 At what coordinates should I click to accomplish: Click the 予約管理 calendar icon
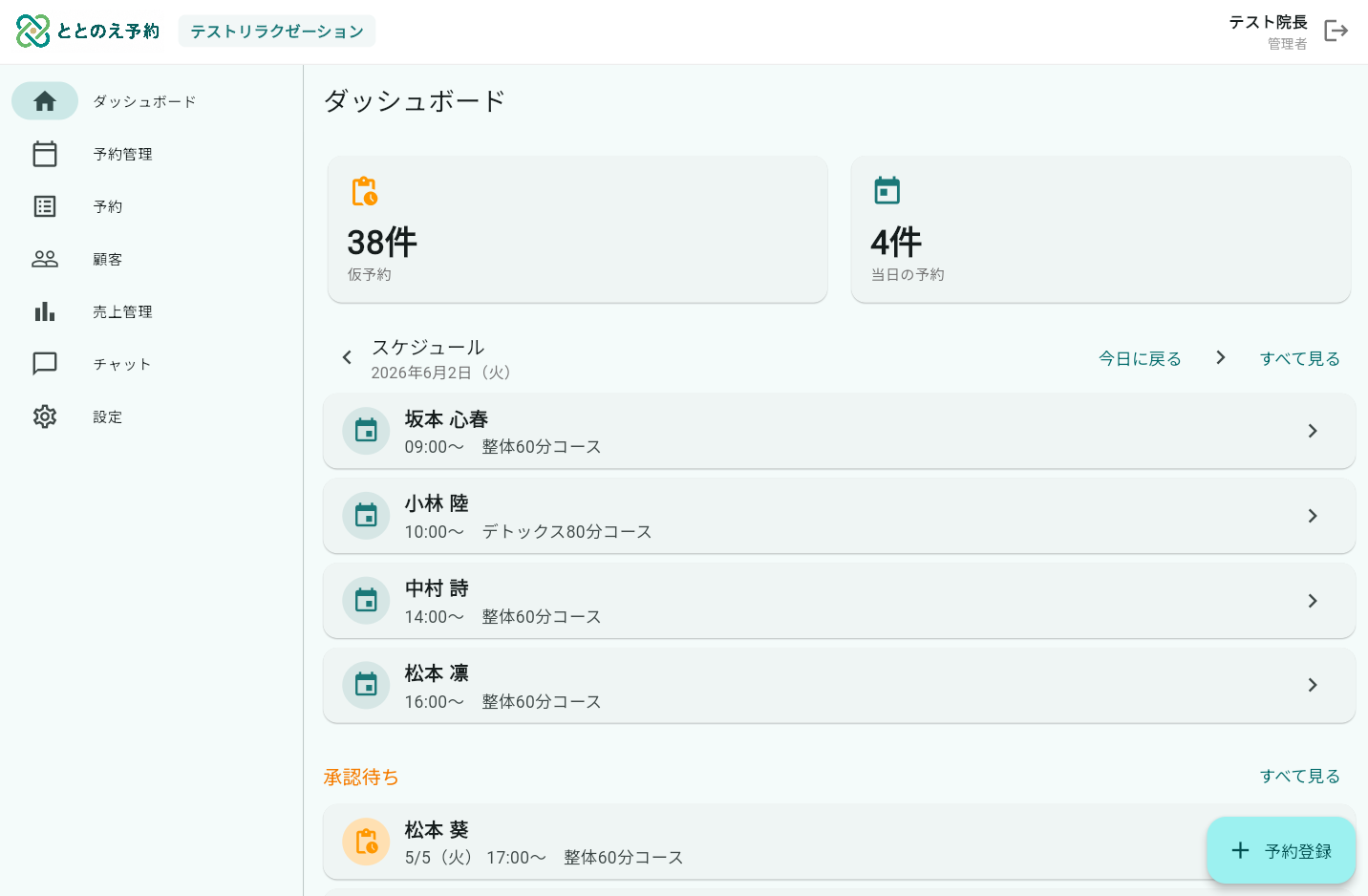45,154
